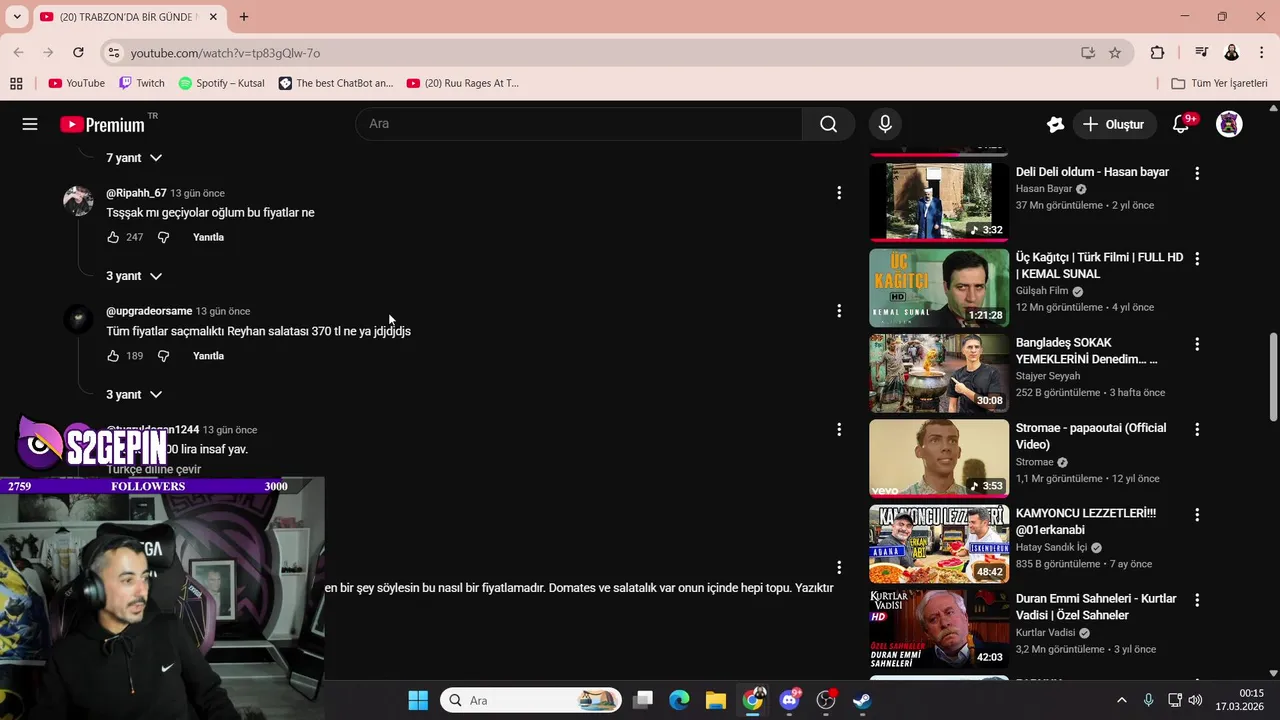The width and height of the screenshot is (1280, 720).
Task: Open the Oluştur create button
Action: tap(1113, 124)
